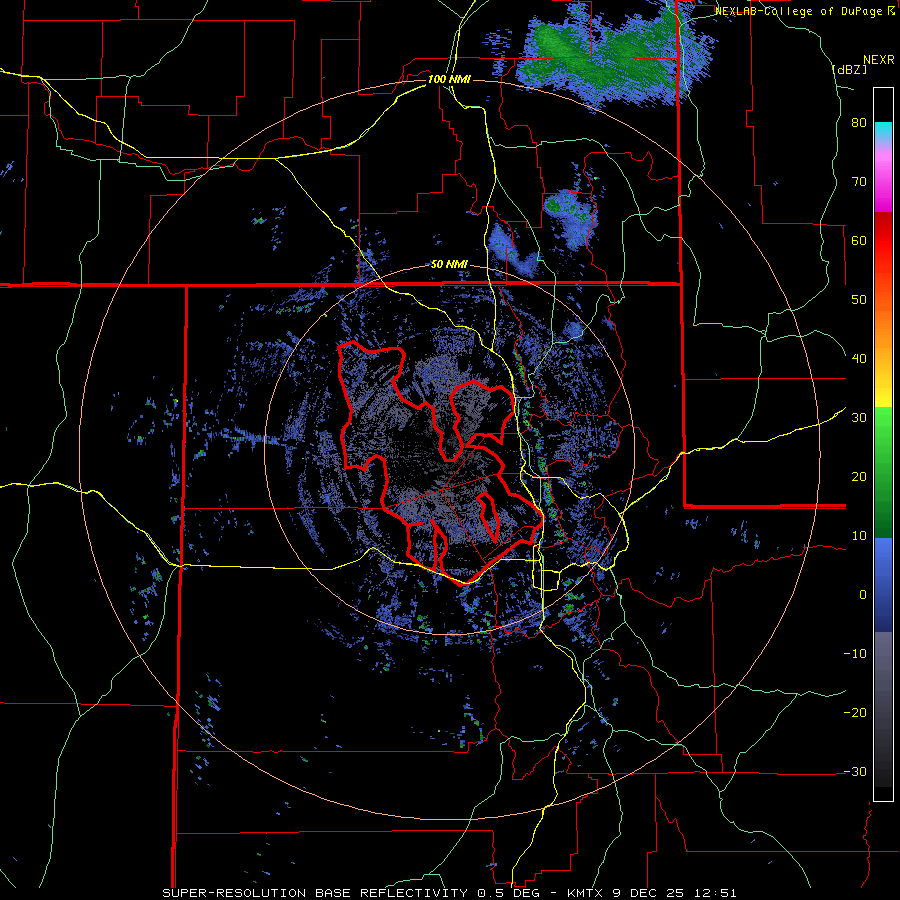Select the "-10" dBZ scale label
This screenshot has height=900, width=900.
click(855, 654)
